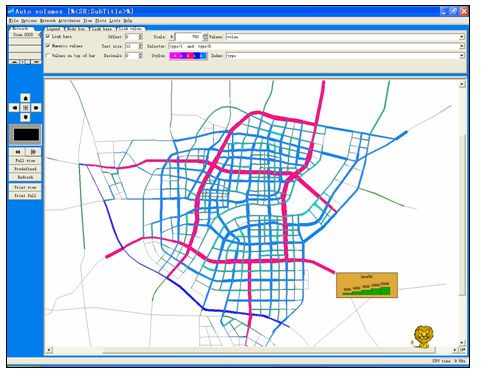Click the lion mascot icon
The image size is (481, 379).
click(423, 337)
